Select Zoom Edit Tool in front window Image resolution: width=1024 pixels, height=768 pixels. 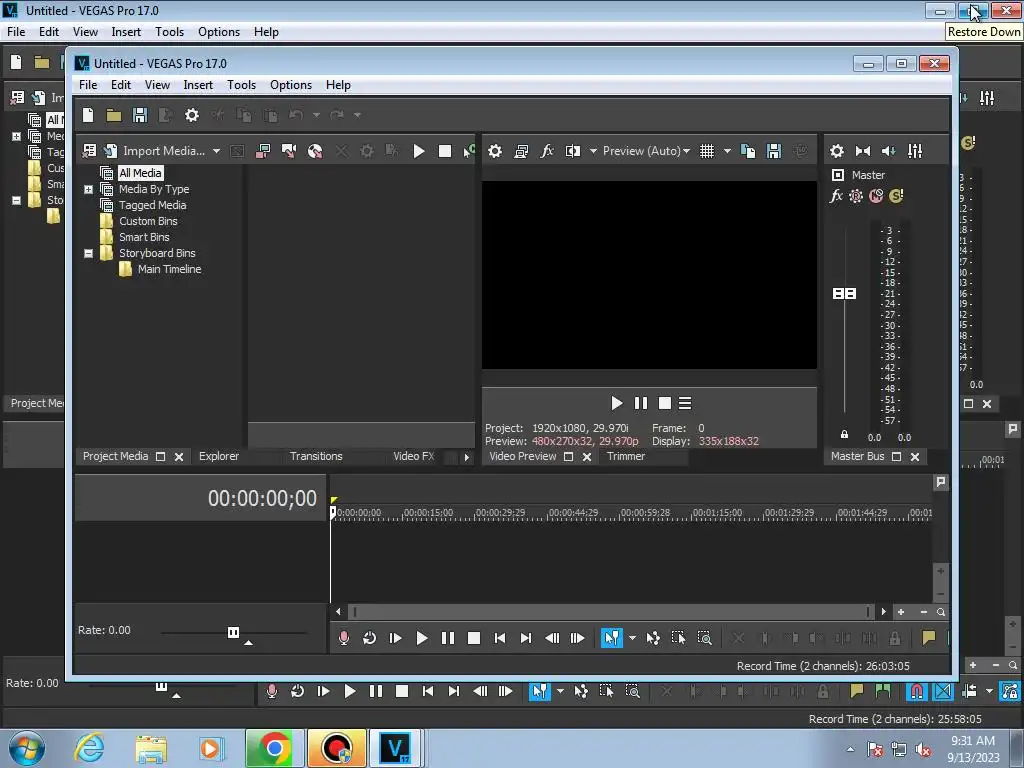(705, 637)
